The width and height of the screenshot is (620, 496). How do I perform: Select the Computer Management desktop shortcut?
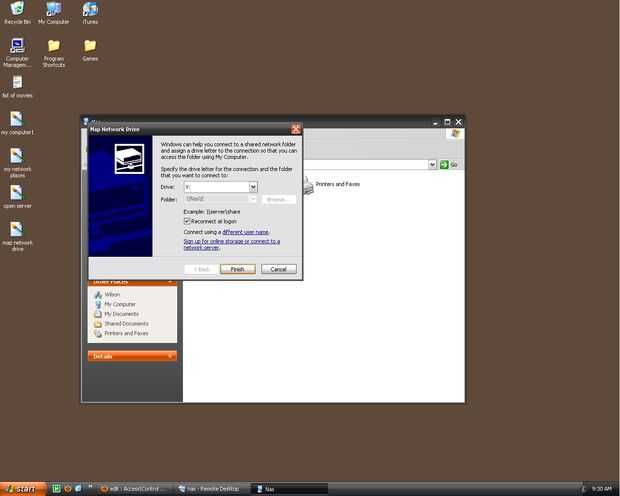click(17, 53)
